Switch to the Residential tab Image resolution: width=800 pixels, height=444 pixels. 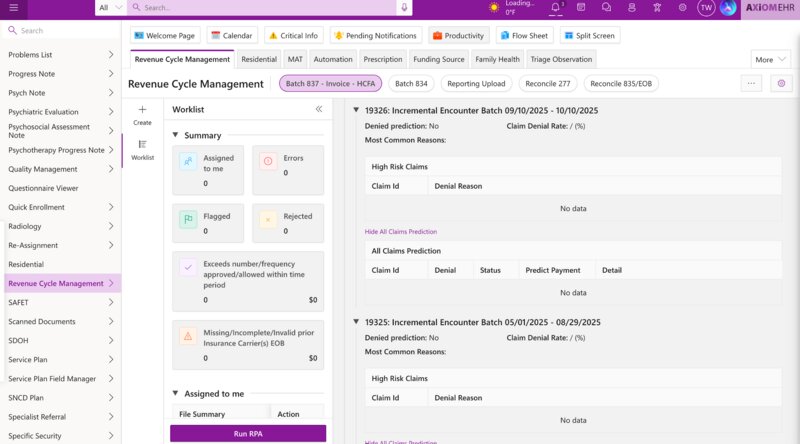259,59
